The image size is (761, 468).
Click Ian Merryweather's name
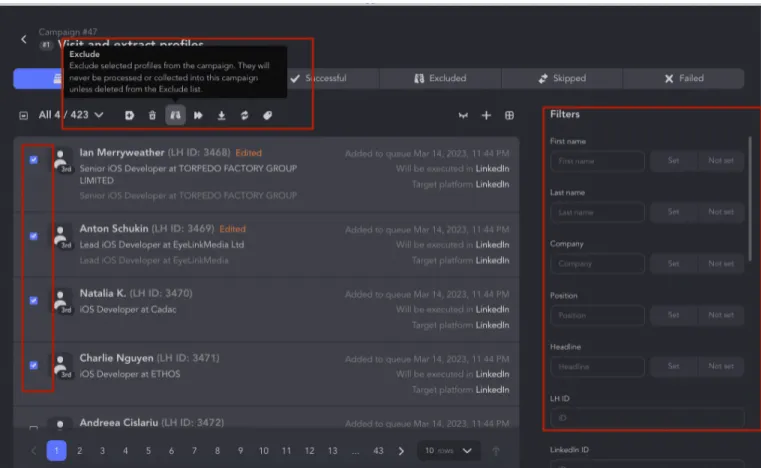[122, 152]
